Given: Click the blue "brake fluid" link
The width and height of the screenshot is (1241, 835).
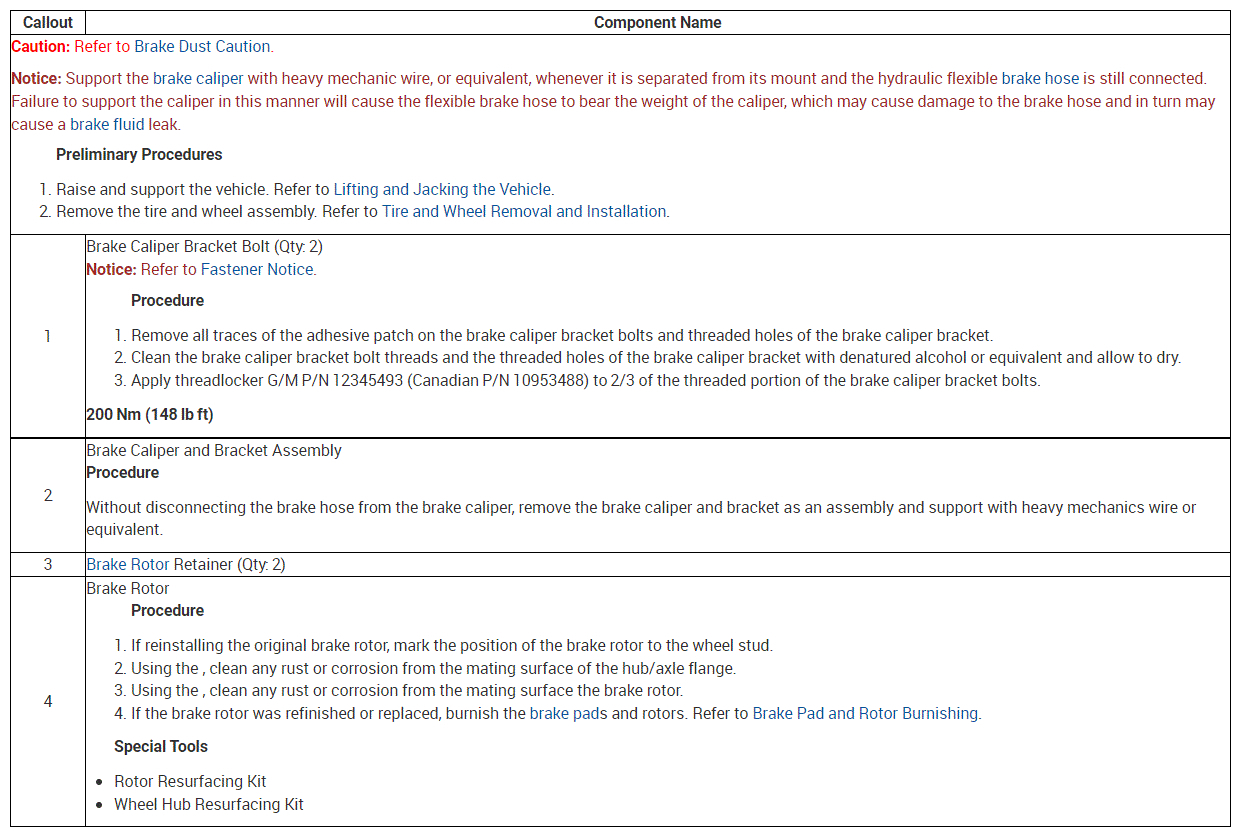Looking at the screenshot, I should (106, 125).
